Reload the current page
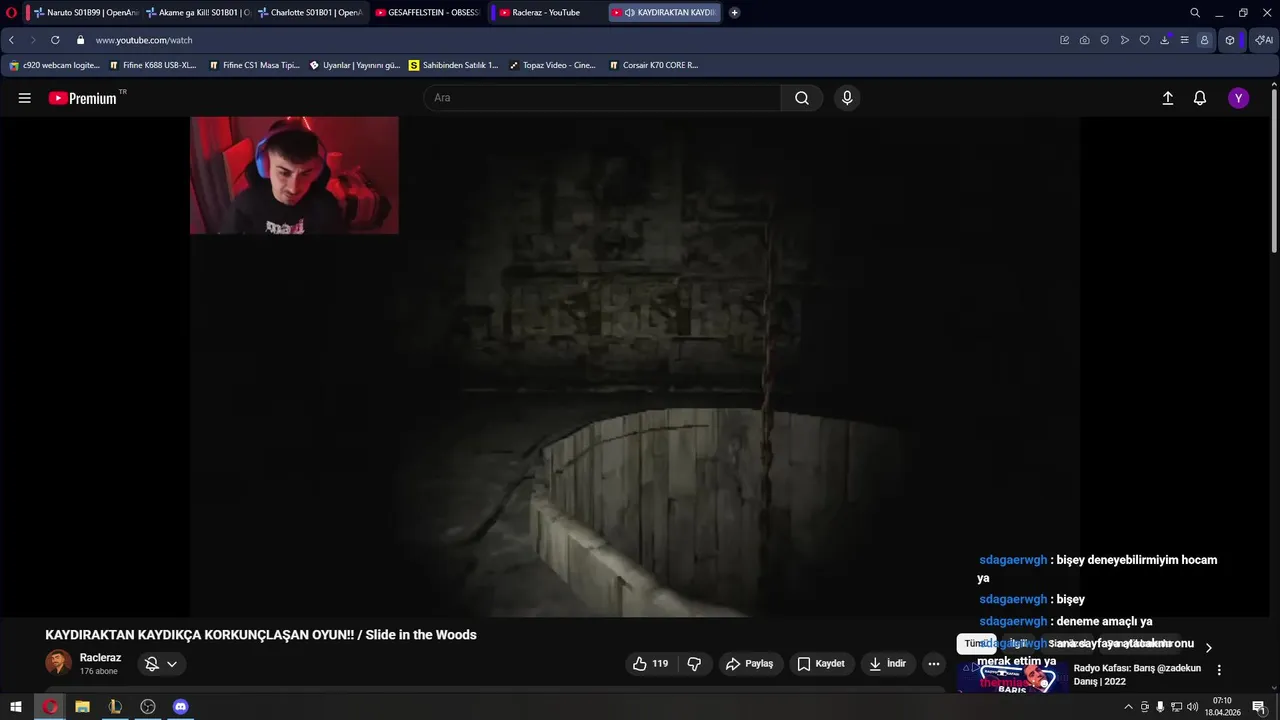This screenshot has height=720, width=1280. tap(55, 40)
